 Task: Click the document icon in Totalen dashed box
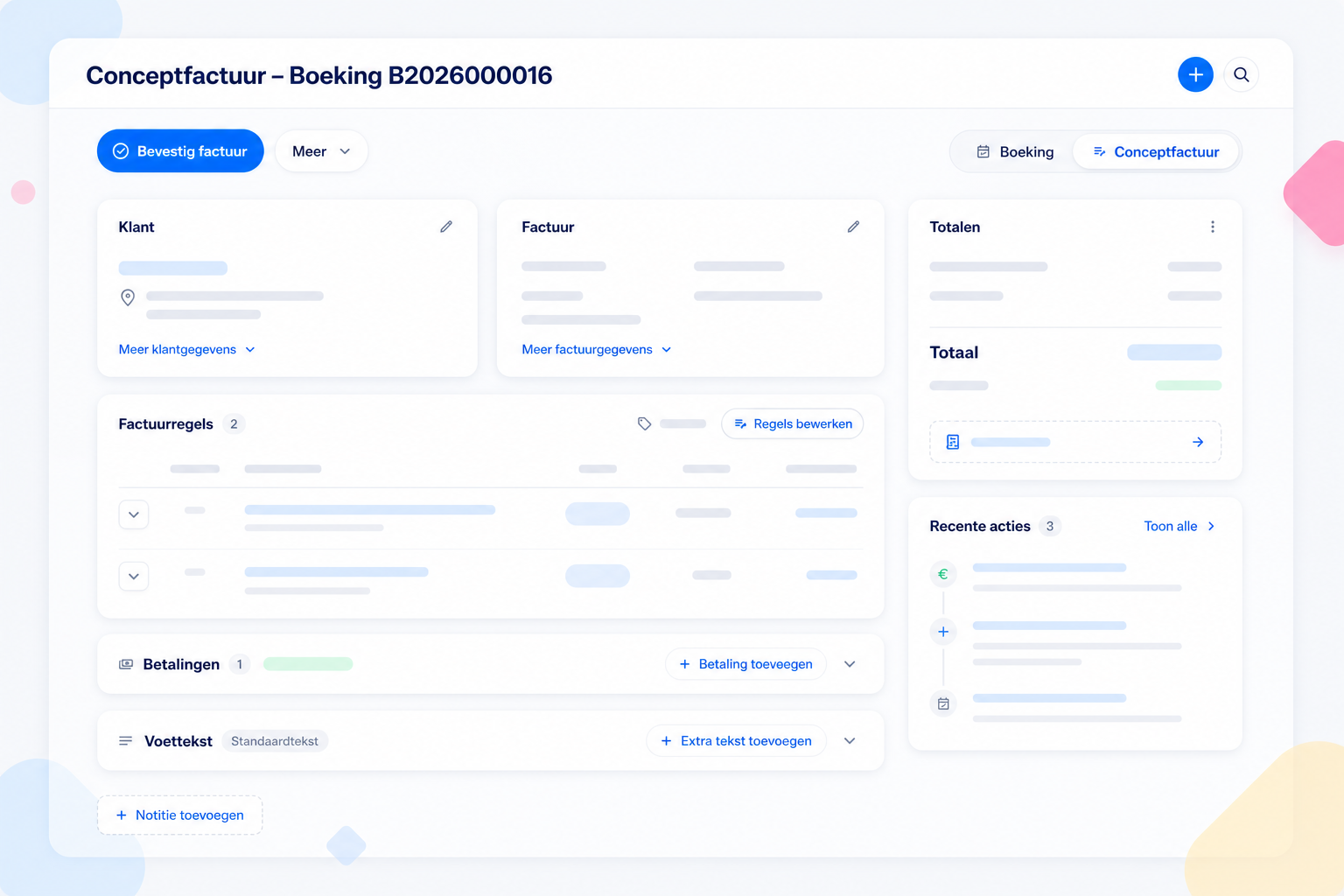coord(953,442)
